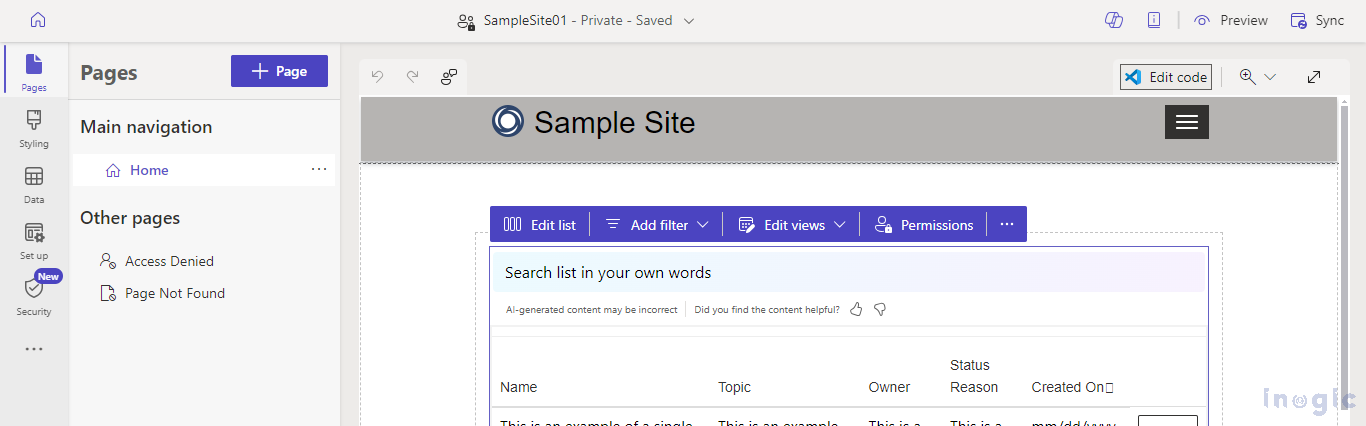This screenshot has height=426, width=1366.
Task: Open the Set up workspace
Action: tap(34, 241)
